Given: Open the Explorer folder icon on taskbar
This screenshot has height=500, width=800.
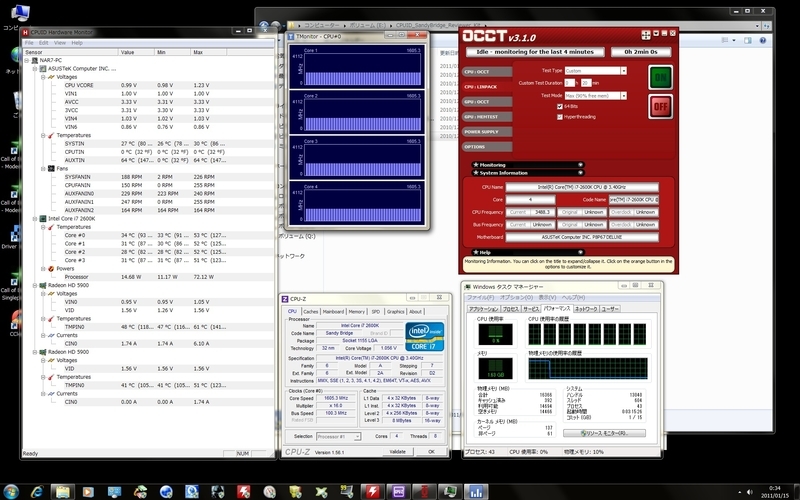Looking at the screenshot, I should tap(63, 491).
